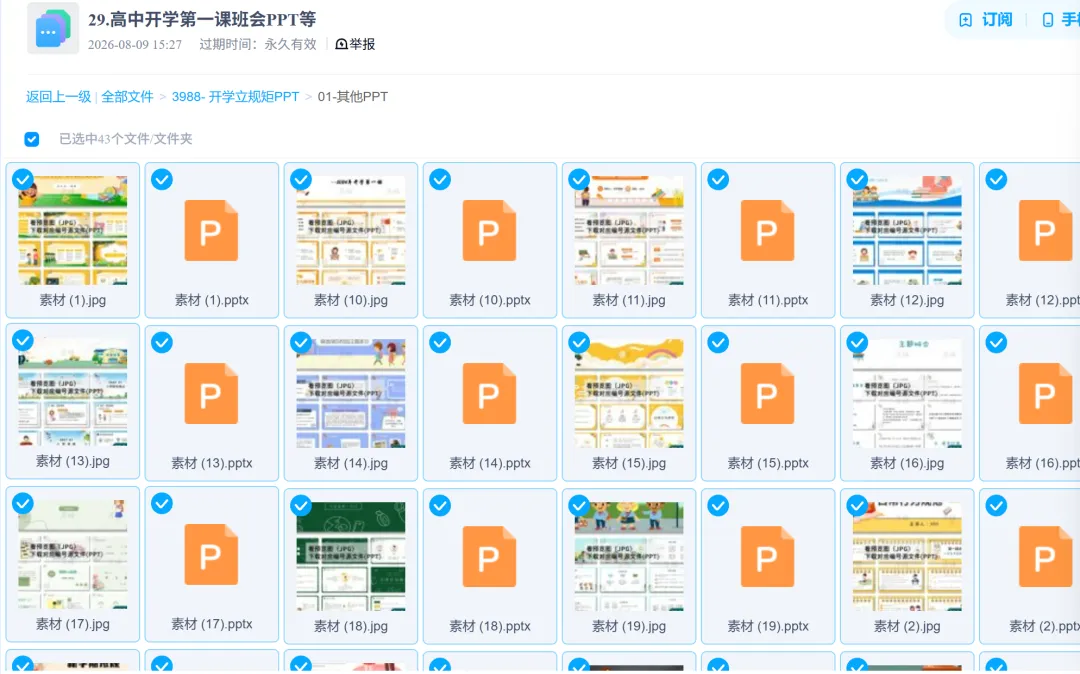Click the 素材 (18).pptx file name
This screenshot has width=1080, height=674.
[489, 626]
